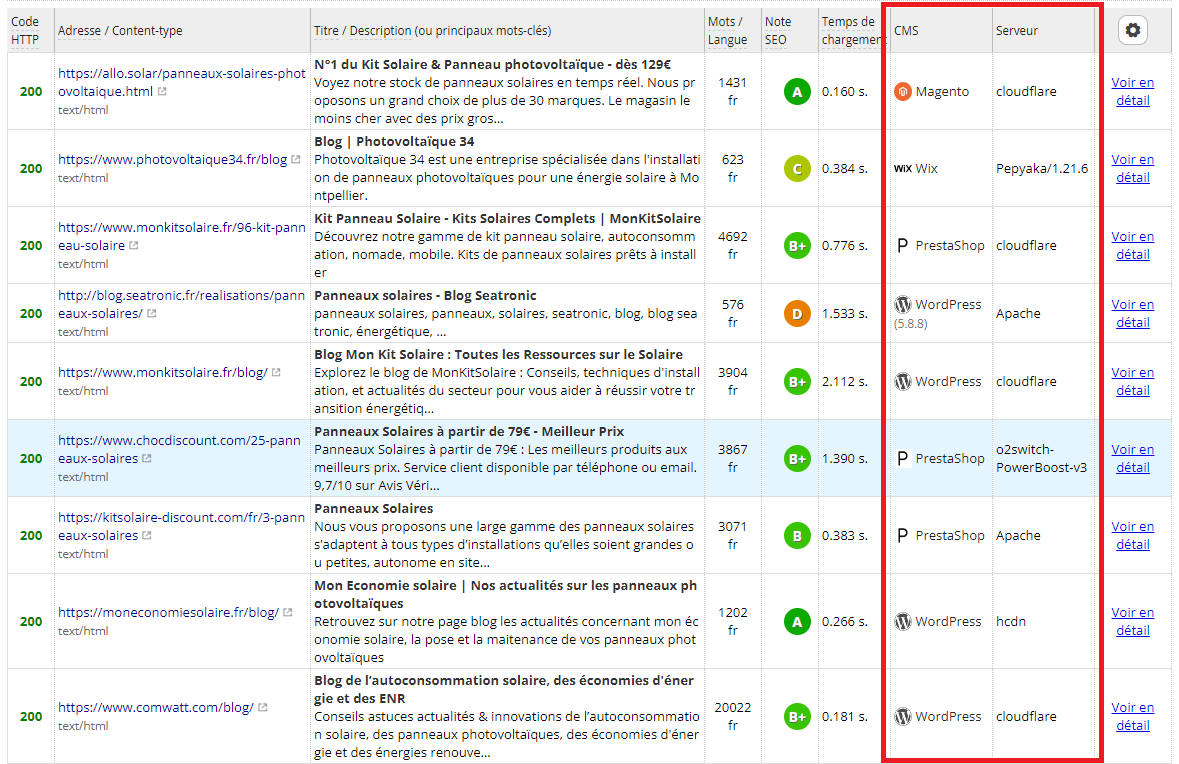Click Voir en détail for kitsolaire-discount

click(x=1132, y=535)
